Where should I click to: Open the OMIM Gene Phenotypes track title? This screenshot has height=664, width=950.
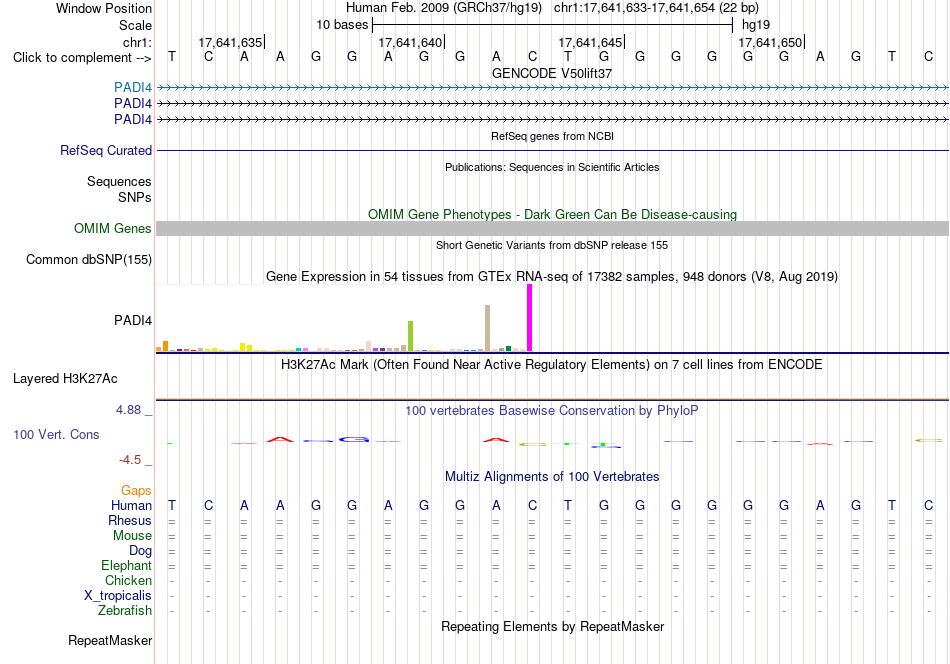[x=552, y=214]
